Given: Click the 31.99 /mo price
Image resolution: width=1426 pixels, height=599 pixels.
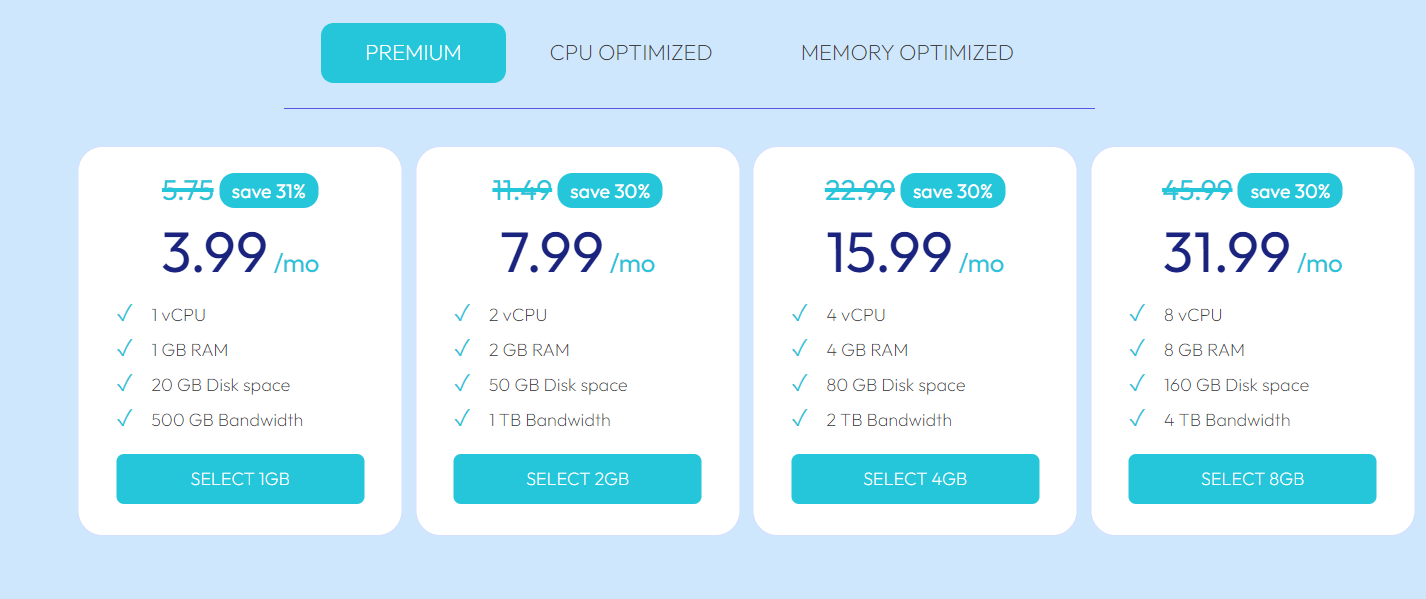Looking at the screenshot, I should (1252, 254).
